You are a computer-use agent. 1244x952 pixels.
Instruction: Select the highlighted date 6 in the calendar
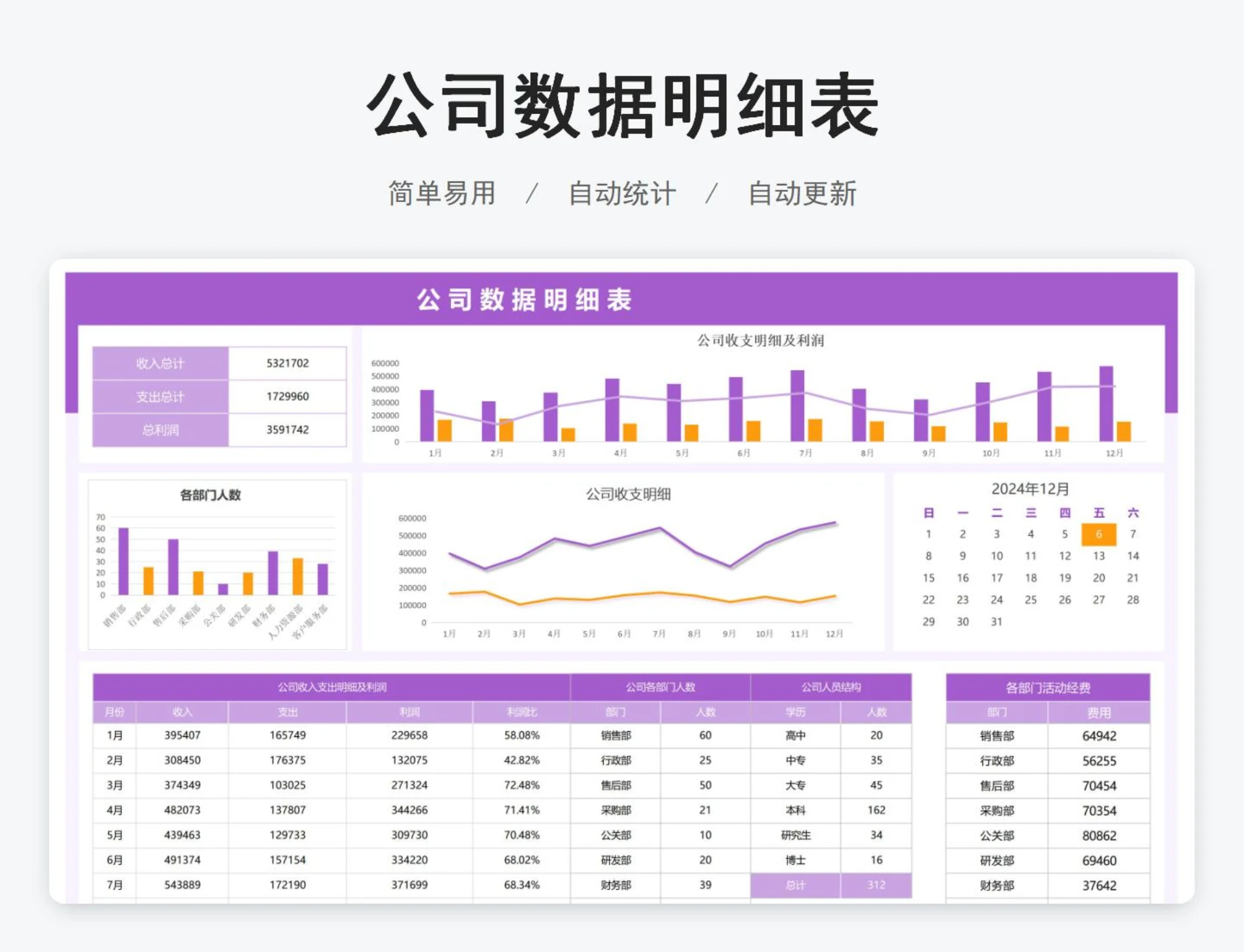[1098, 534]
